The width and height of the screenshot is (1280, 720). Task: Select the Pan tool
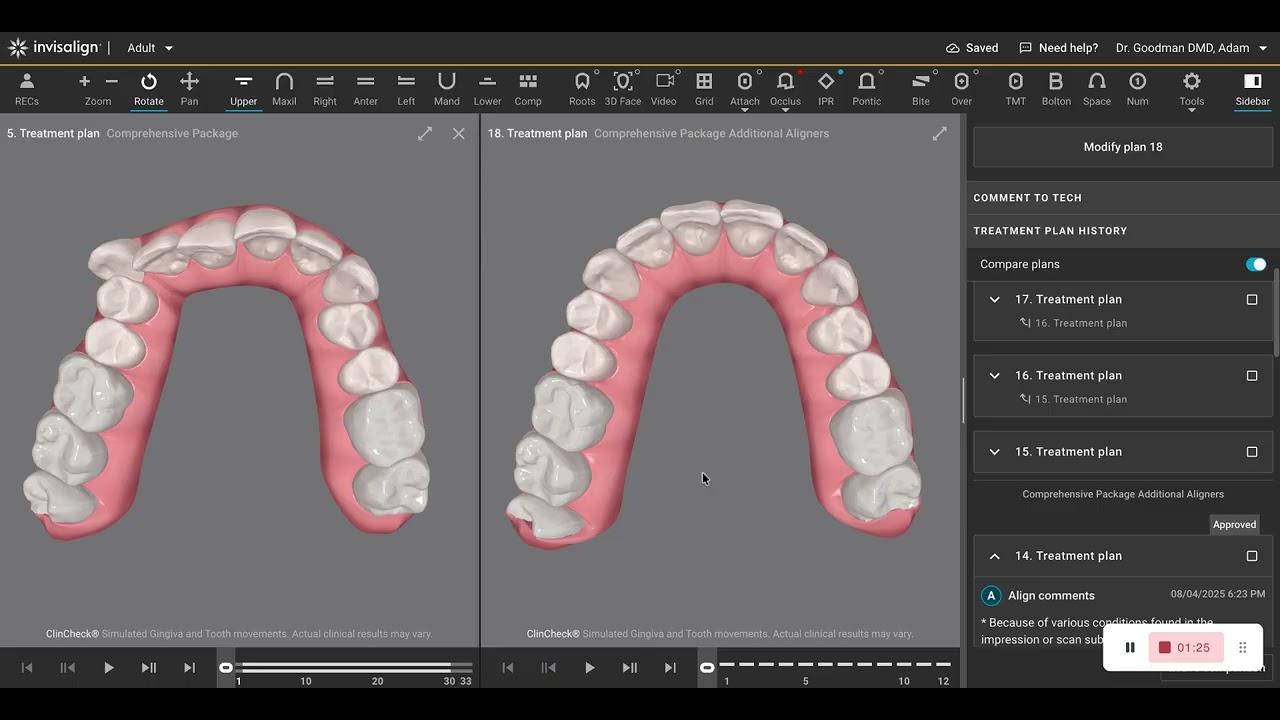point(189,88)
